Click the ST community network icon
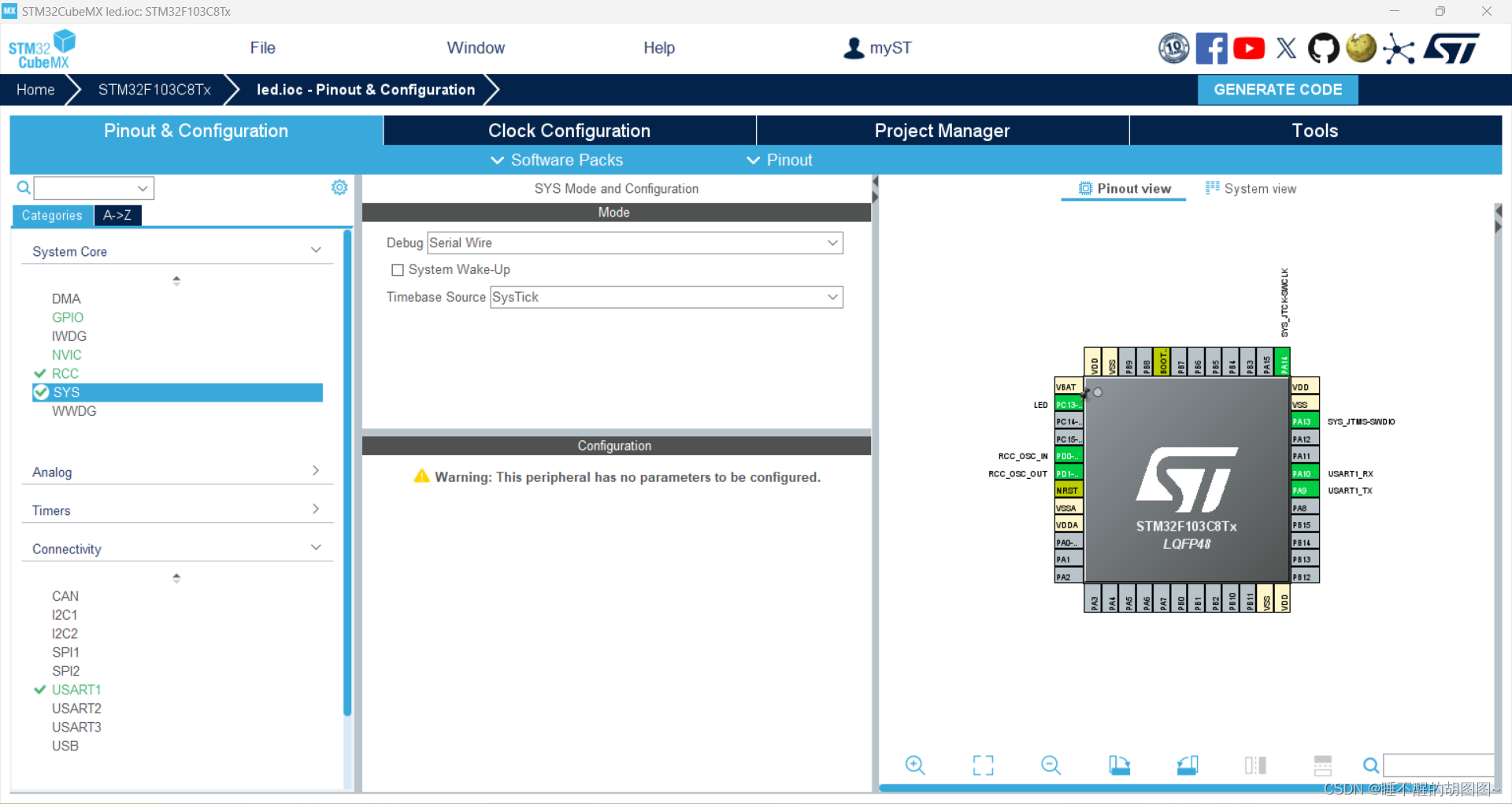The width and height of the screenshot is (1512, 804). click(x=1399, y=49)
